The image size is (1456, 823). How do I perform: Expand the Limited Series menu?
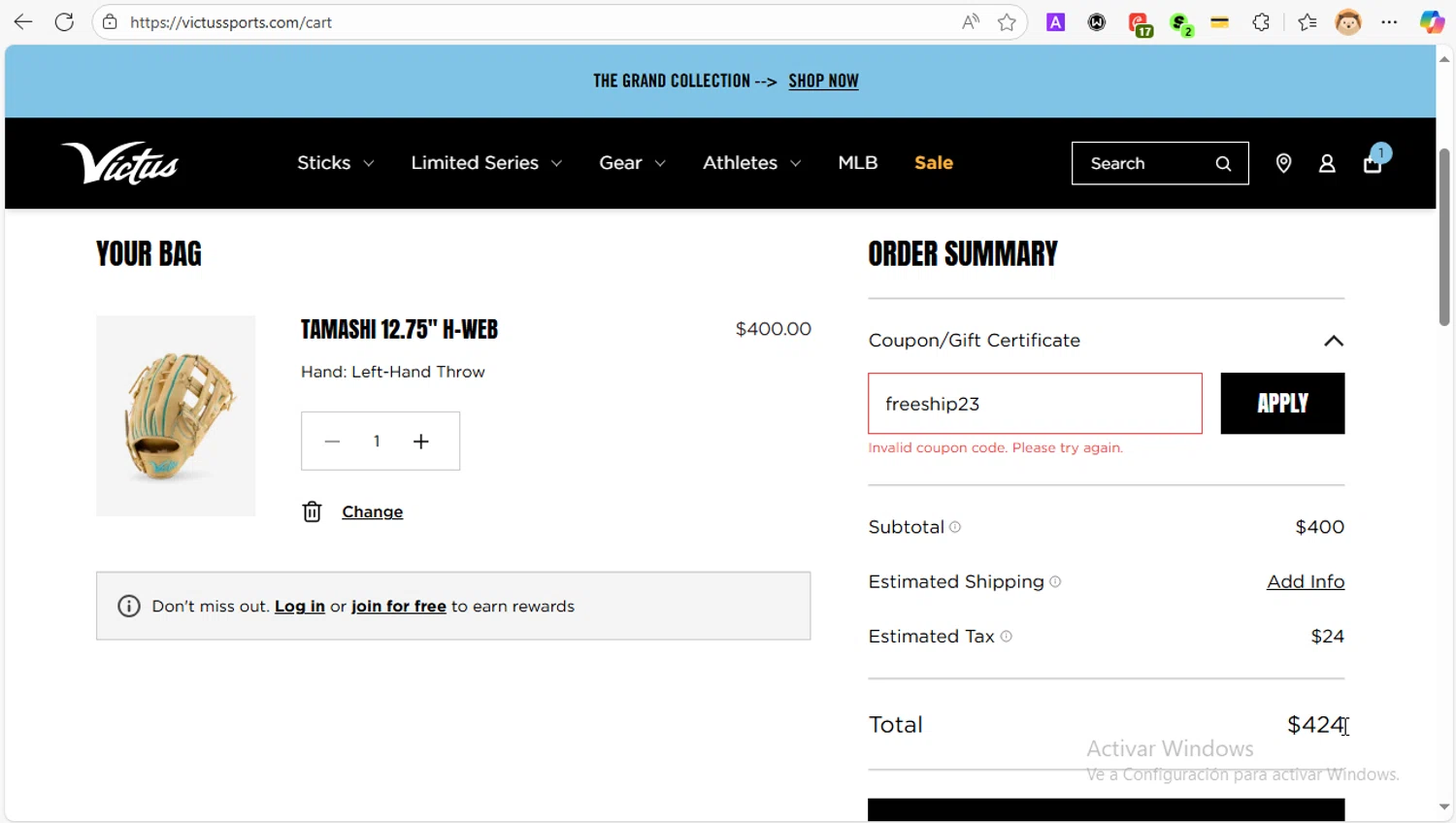[x=486, y=163]
